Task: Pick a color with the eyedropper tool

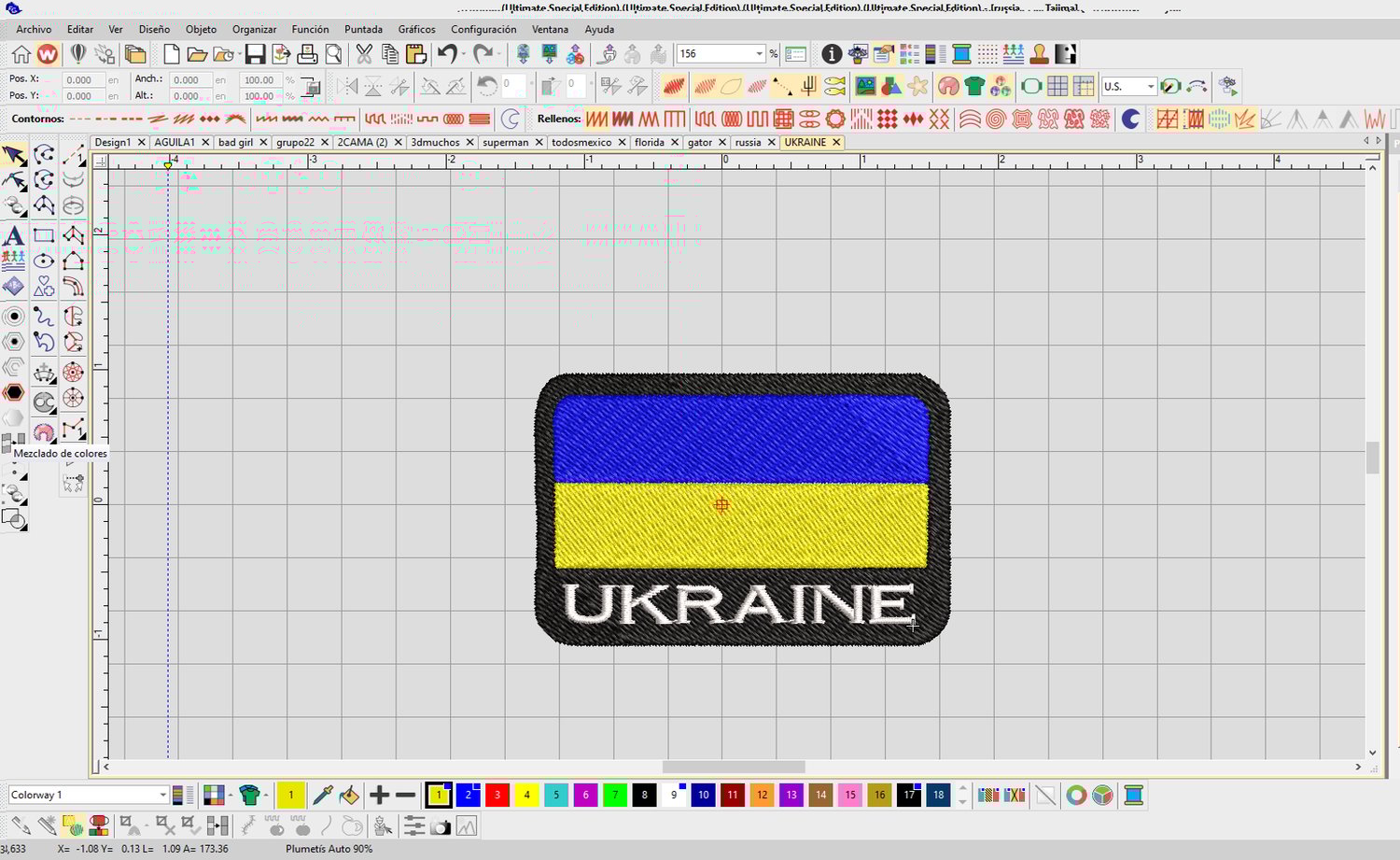Action: click(x=323, y=796)
